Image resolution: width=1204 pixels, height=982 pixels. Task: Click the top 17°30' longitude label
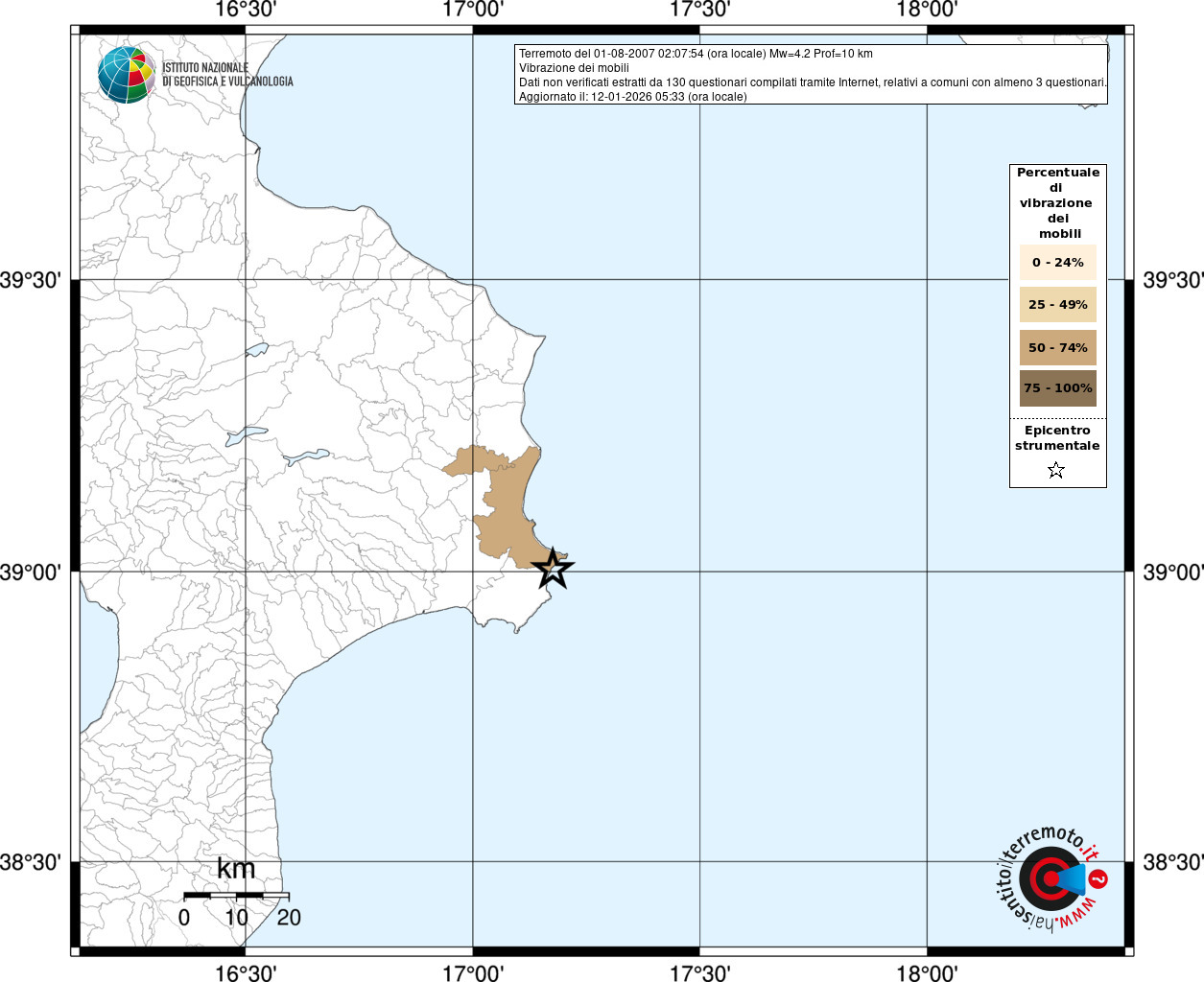(699, 11)
